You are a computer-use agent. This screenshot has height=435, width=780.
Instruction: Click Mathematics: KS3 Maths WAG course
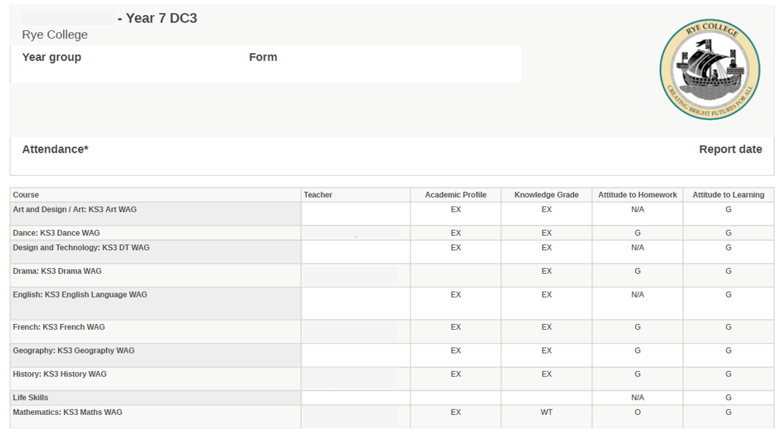click(68, 412)
